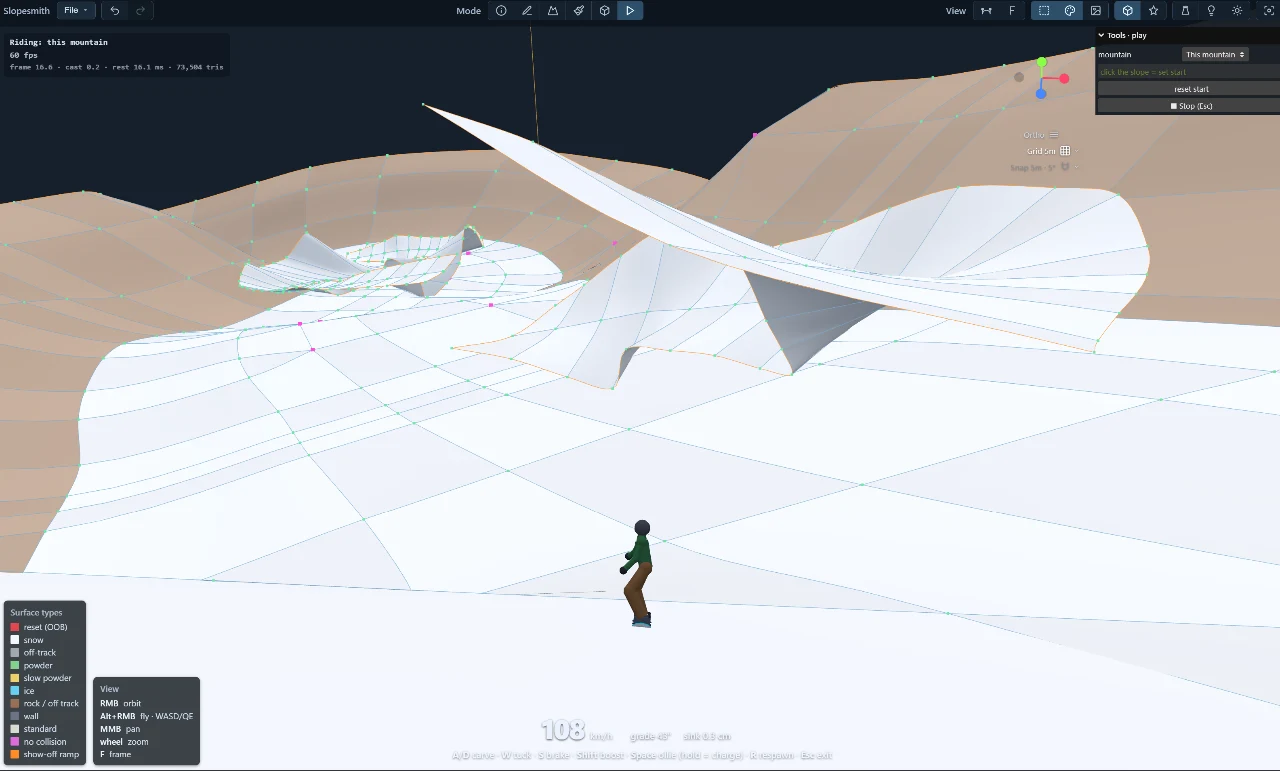Click the focus target icon
This screenshot has width=1280, height=771.
tap(1269, 11)
